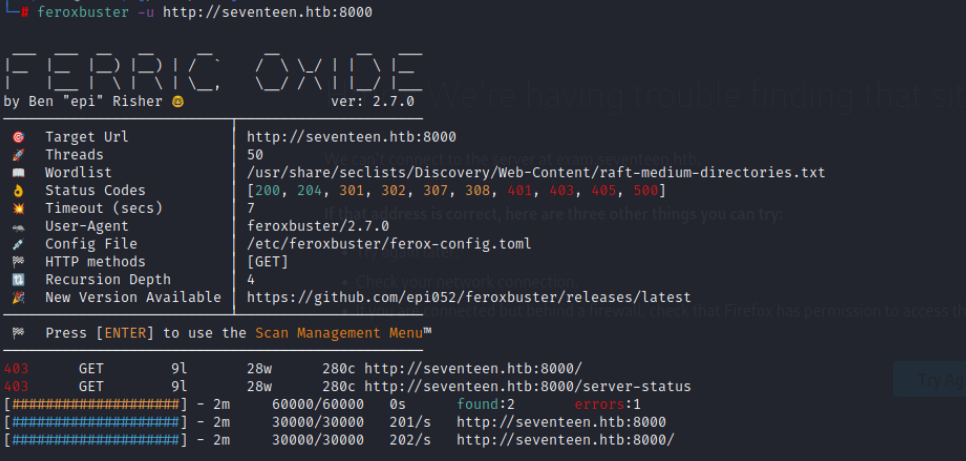Click the fire icon beside Status Codes

coord(18,191)
